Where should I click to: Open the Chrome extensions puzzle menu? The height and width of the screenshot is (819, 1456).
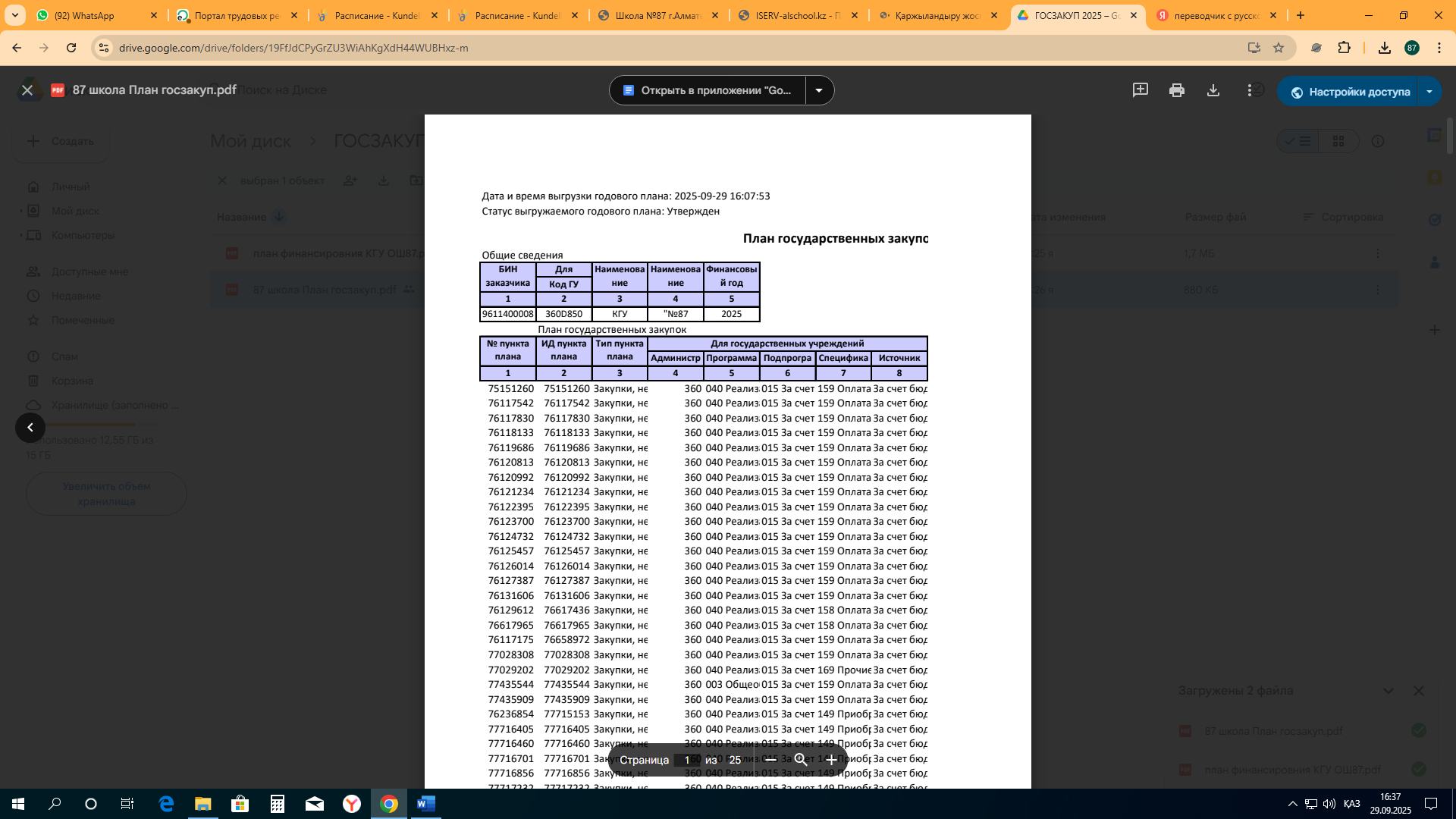(x=1345, y=48)
